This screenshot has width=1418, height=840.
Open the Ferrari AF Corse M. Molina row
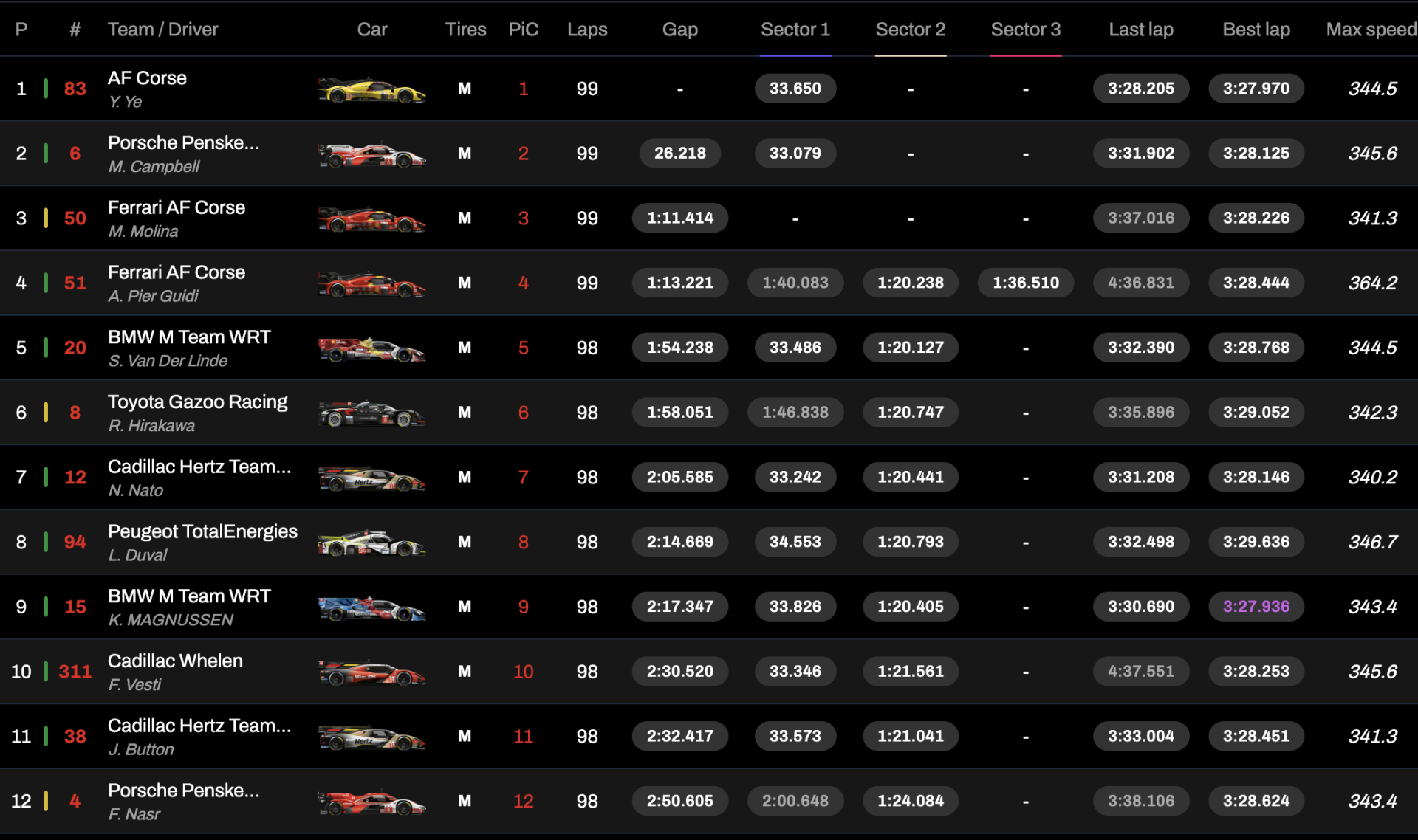tap(176, 218)
